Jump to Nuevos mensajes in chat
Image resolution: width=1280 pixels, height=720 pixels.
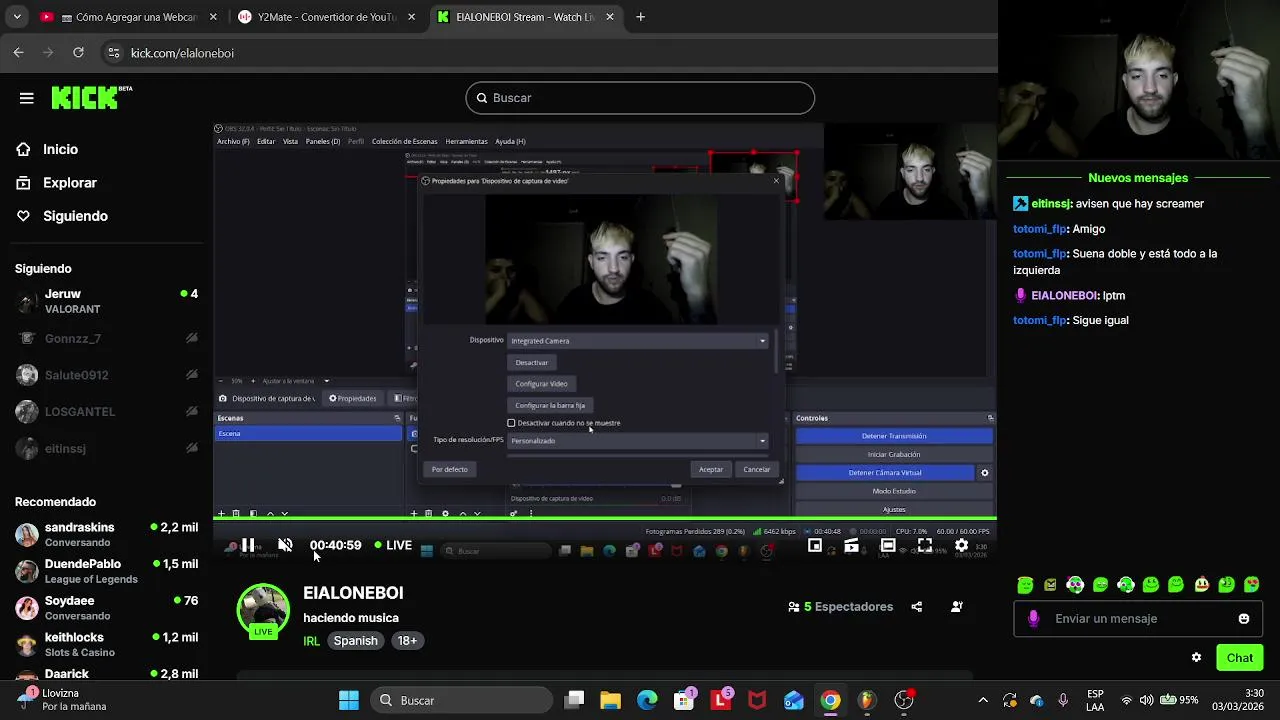(x=1138, y=178)
